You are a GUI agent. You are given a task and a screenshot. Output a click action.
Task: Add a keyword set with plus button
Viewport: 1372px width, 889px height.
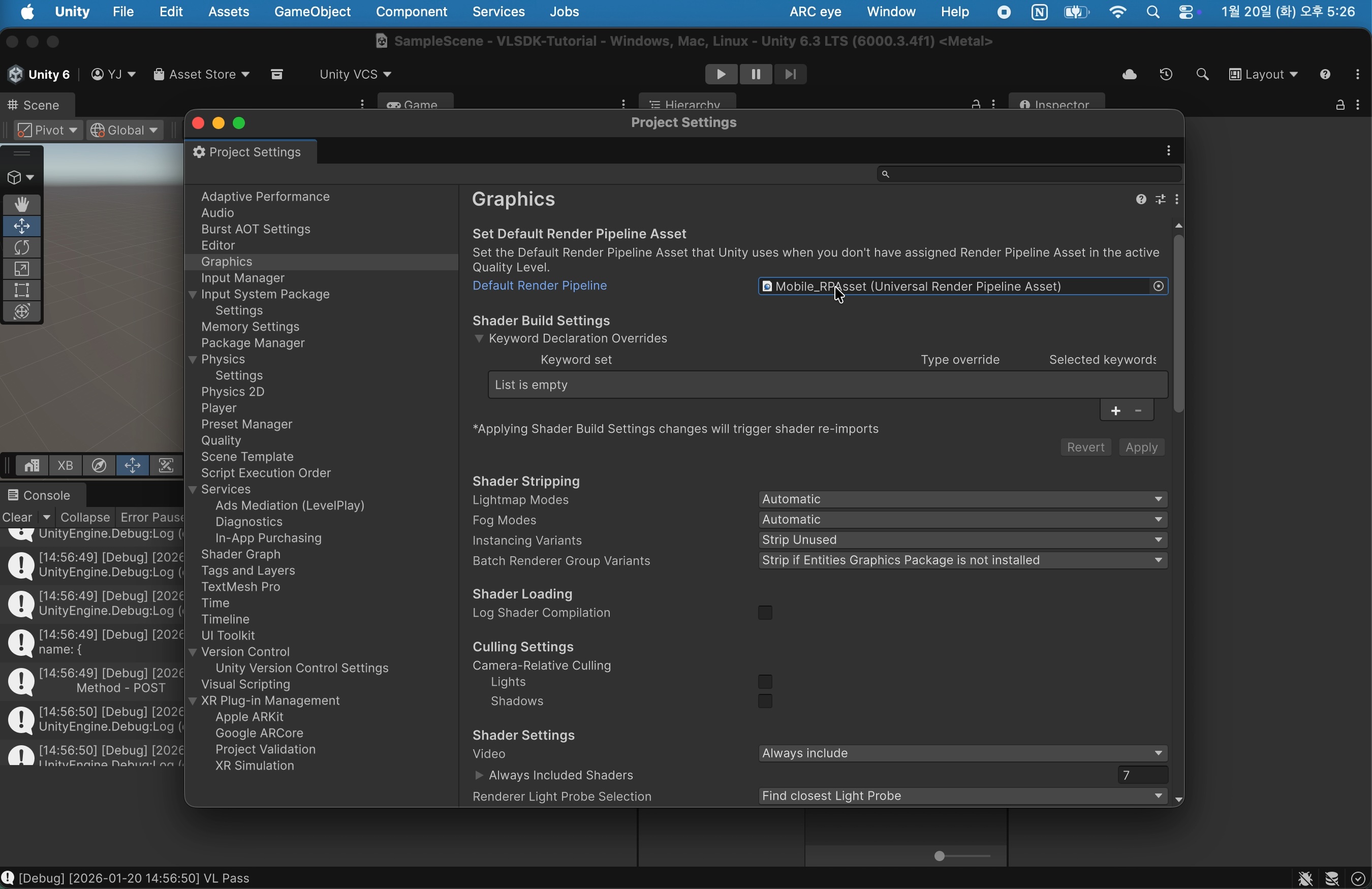(1115, 411)
